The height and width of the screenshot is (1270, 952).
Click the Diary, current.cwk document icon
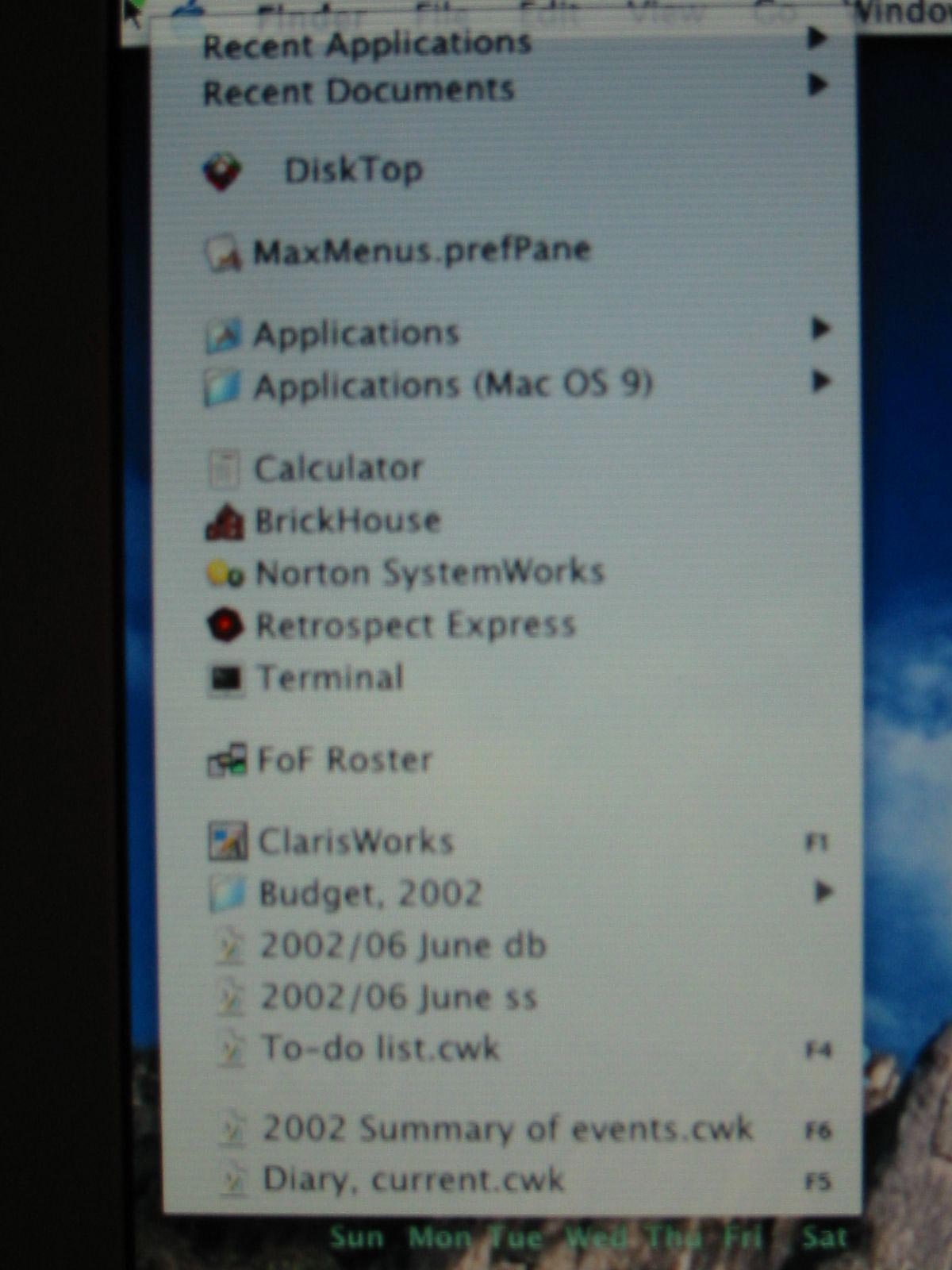click(233, 1181)
